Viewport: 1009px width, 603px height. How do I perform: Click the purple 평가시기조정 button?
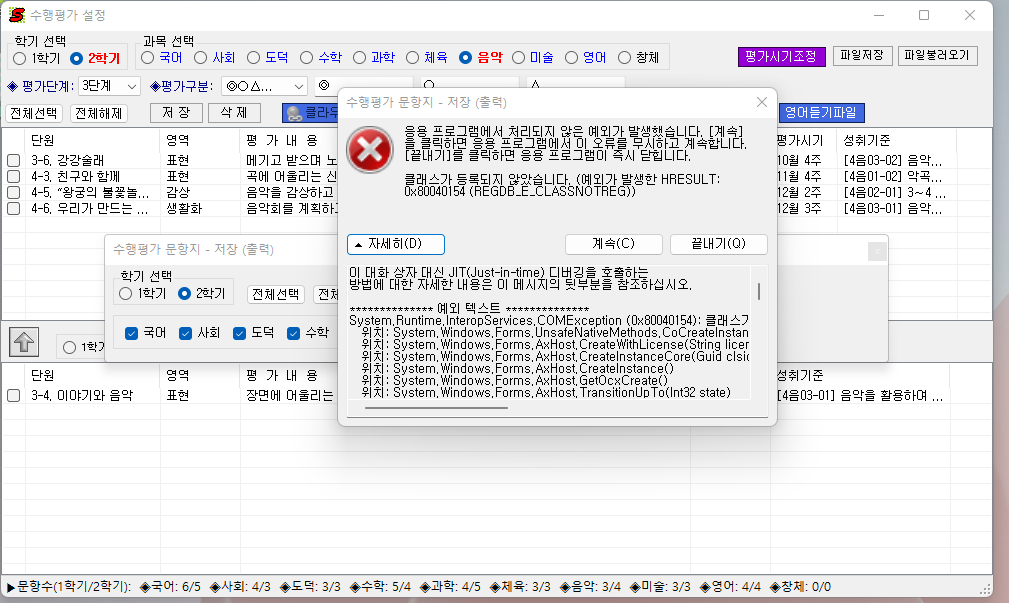point(781,56)
